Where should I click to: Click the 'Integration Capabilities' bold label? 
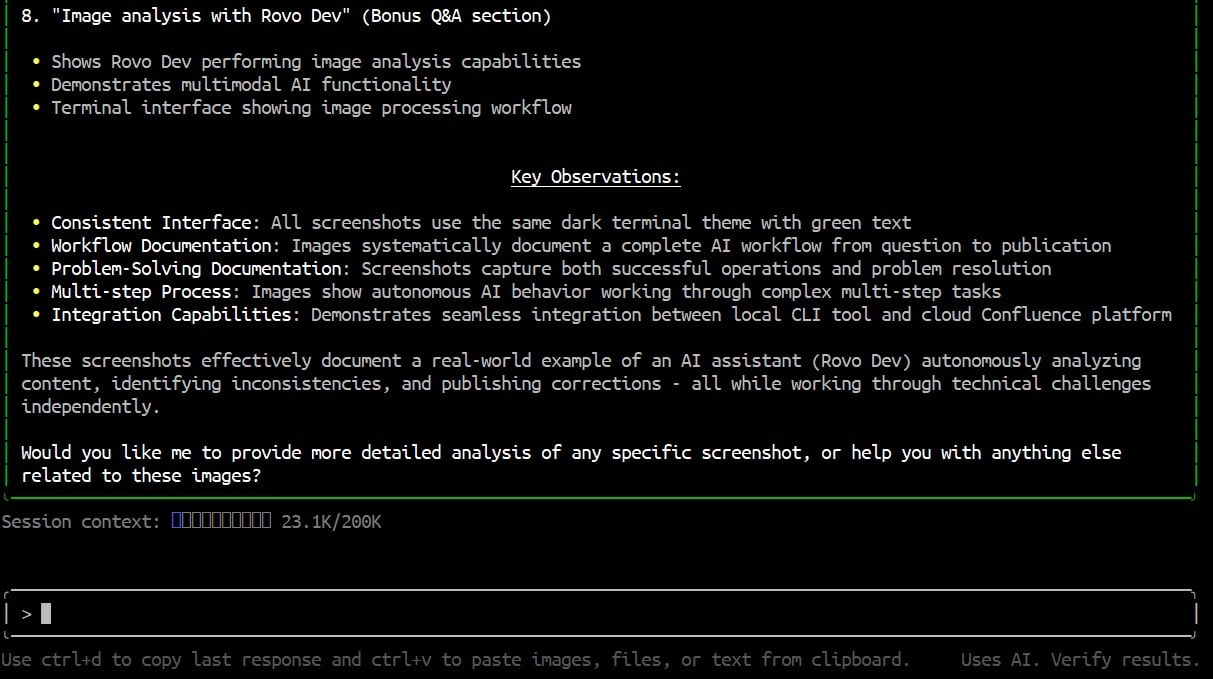pyautogui.click(x=171, y=314)
